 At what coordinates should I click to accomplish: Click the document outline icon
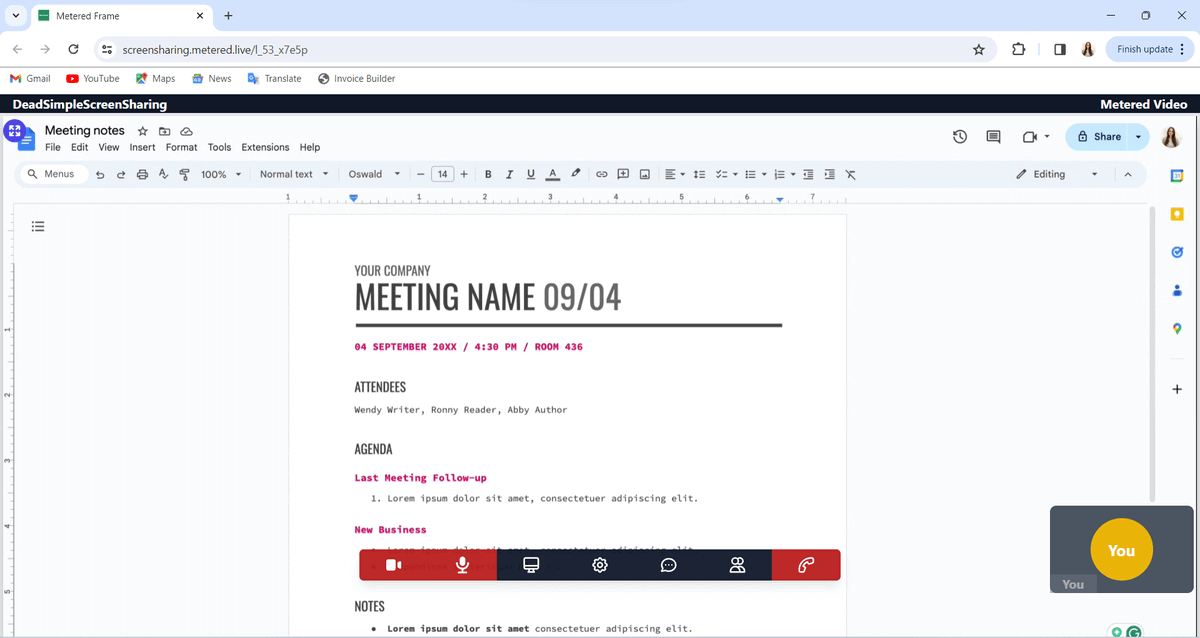click(38, 226)
